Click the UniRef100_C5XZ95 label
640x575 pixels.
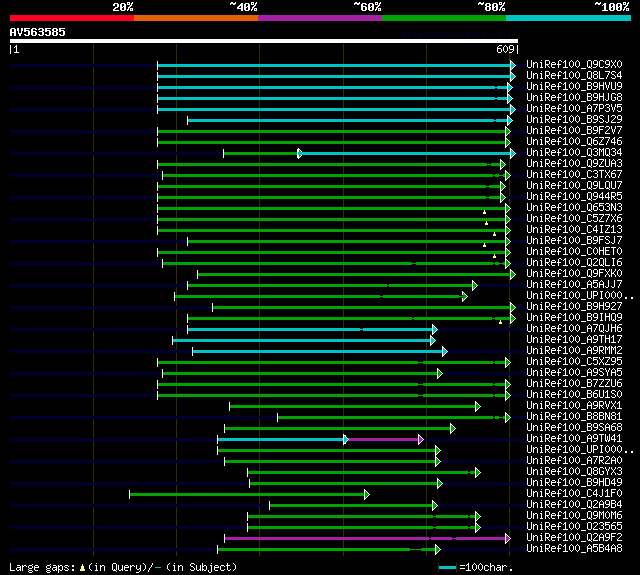574,362
